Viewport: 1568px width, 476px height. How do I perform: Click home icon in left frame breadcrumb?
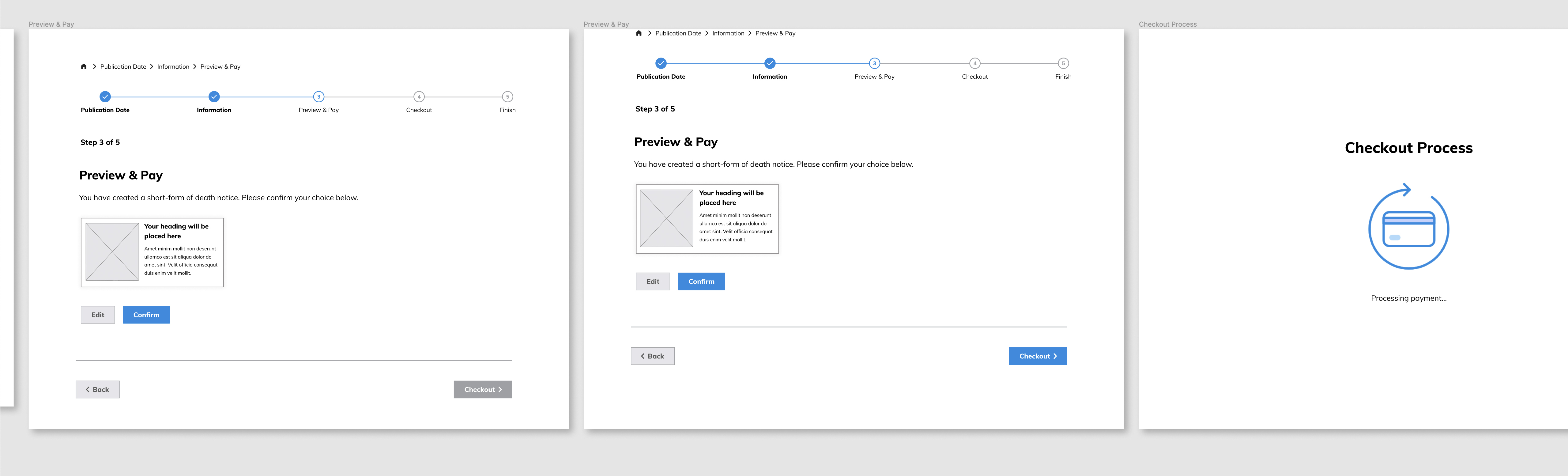coord(83,67)
